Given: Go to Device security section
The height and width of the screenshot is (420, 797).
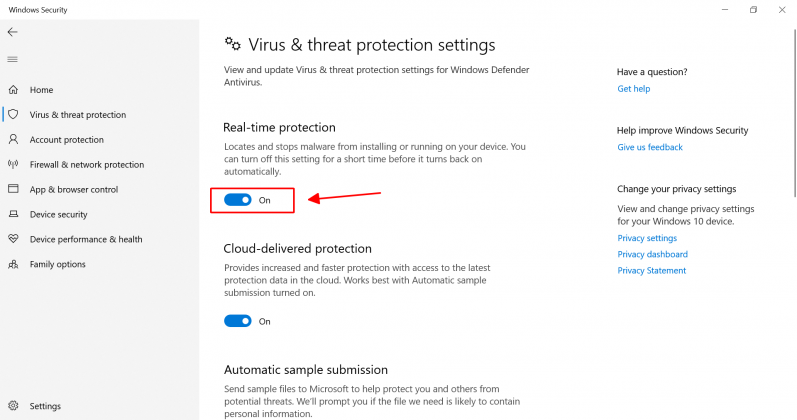Looking at the screenshot, I should 59,214.
